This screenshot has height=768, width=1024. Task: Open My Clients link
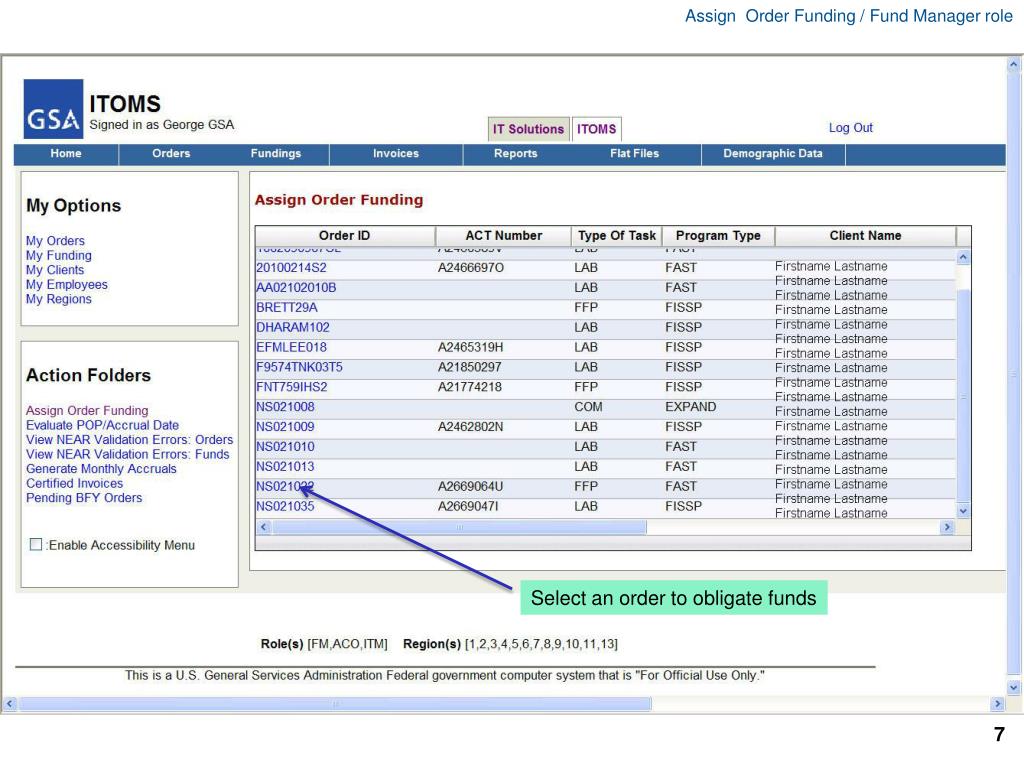(55, 270)
